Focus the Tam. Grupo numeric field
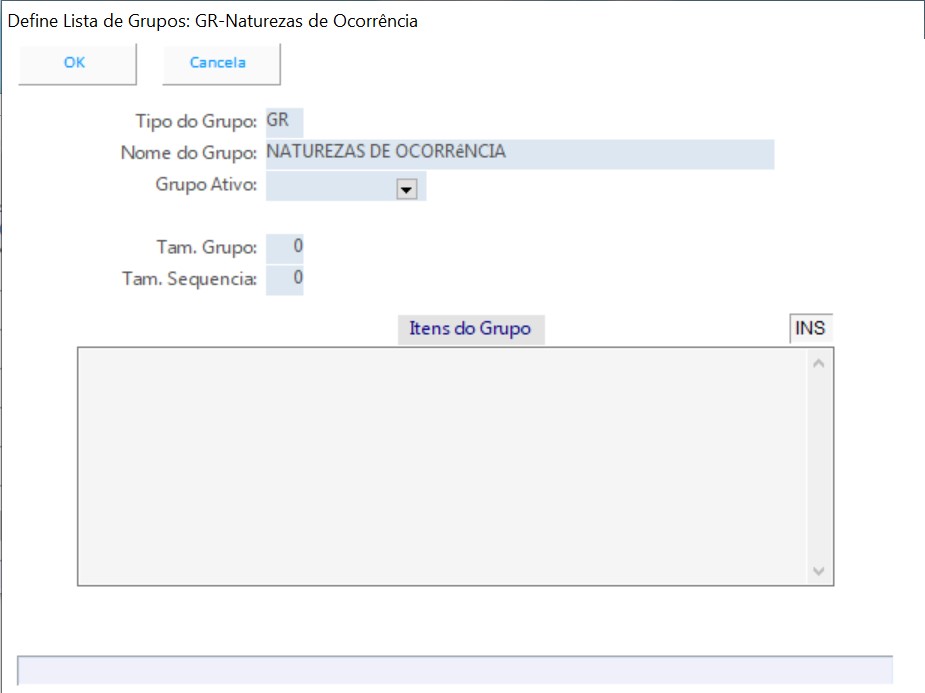This screenshot has height=693, width=925. (285, 247)
